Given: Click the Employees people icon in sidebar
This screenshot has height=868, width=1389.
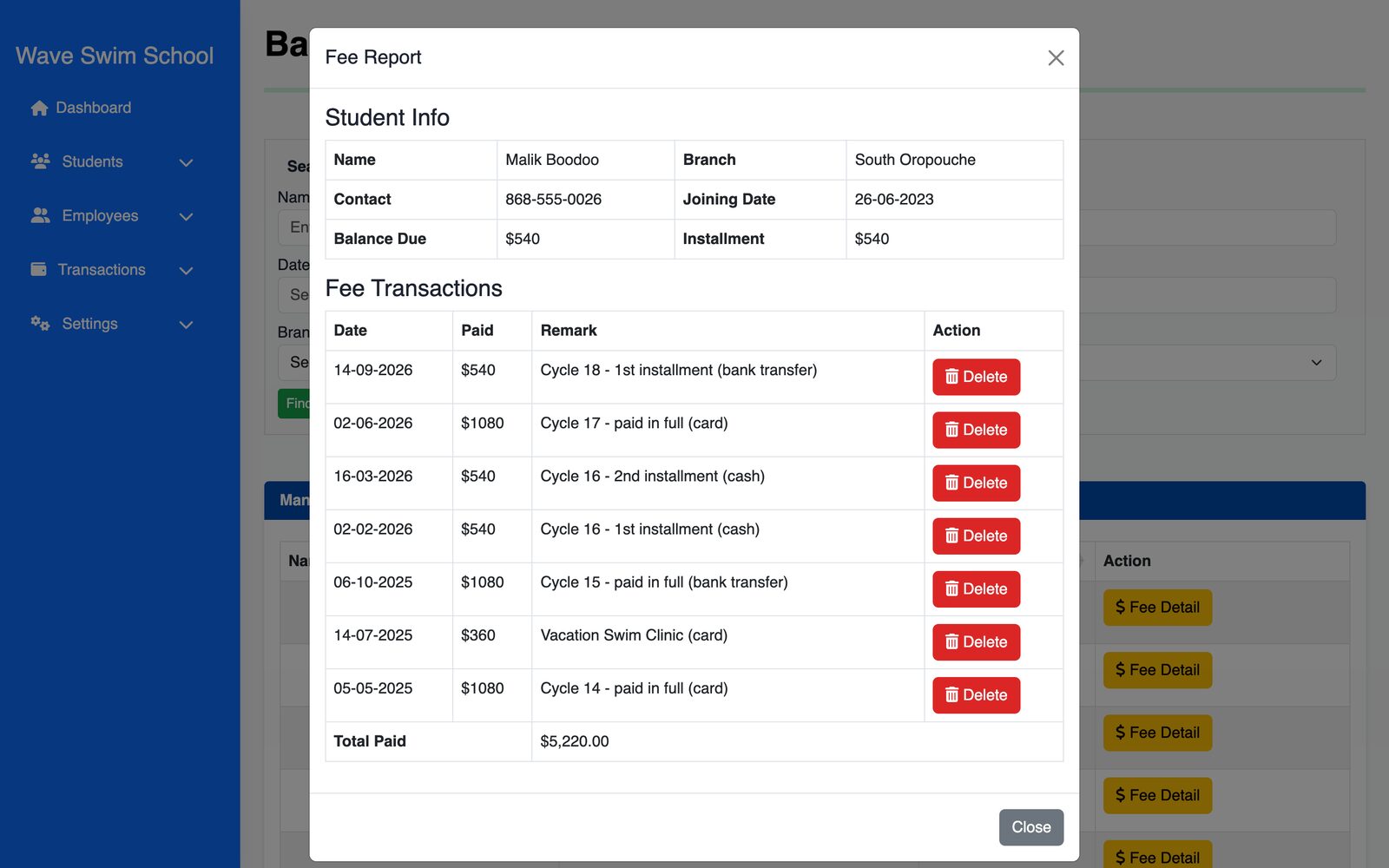Looking at the screenshot, I should coord(40,215).
